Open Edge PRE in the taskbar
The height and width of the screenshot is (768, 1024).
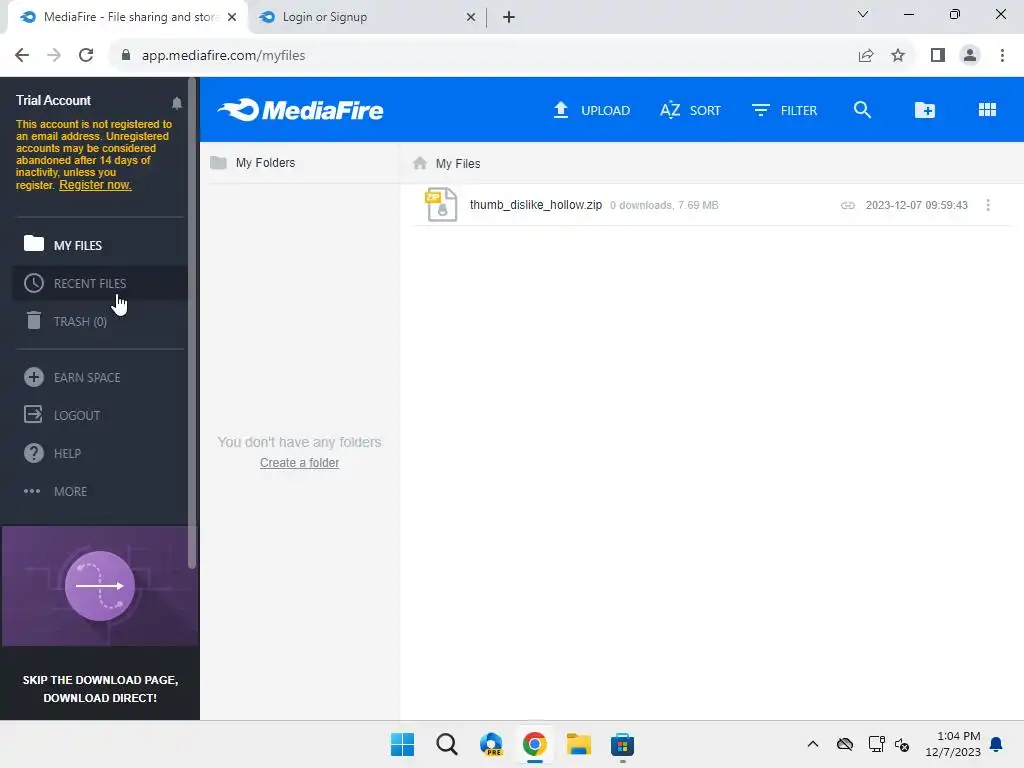[491, 744]
